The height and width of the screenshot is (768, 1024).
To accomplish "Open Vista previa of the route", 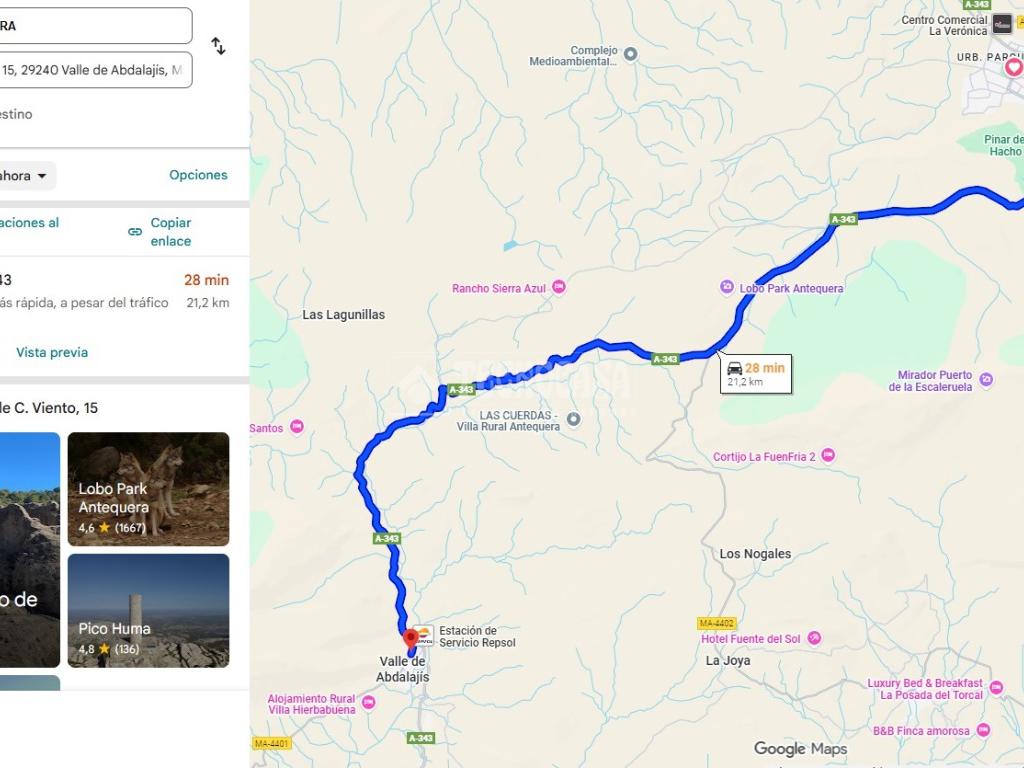I will 52,352.
